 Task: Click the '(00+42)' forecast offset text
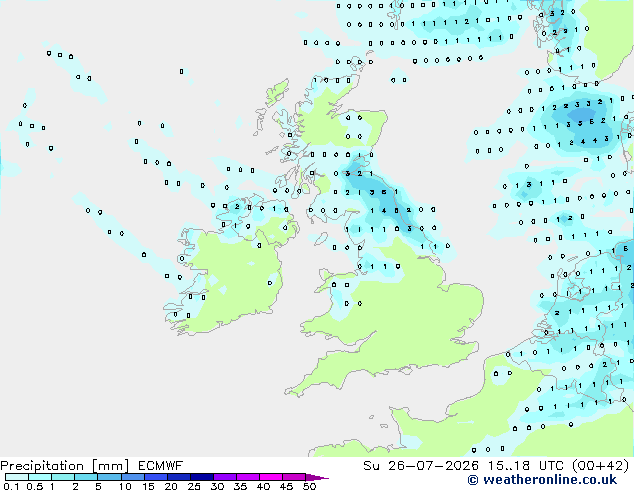tap(601, 466)
